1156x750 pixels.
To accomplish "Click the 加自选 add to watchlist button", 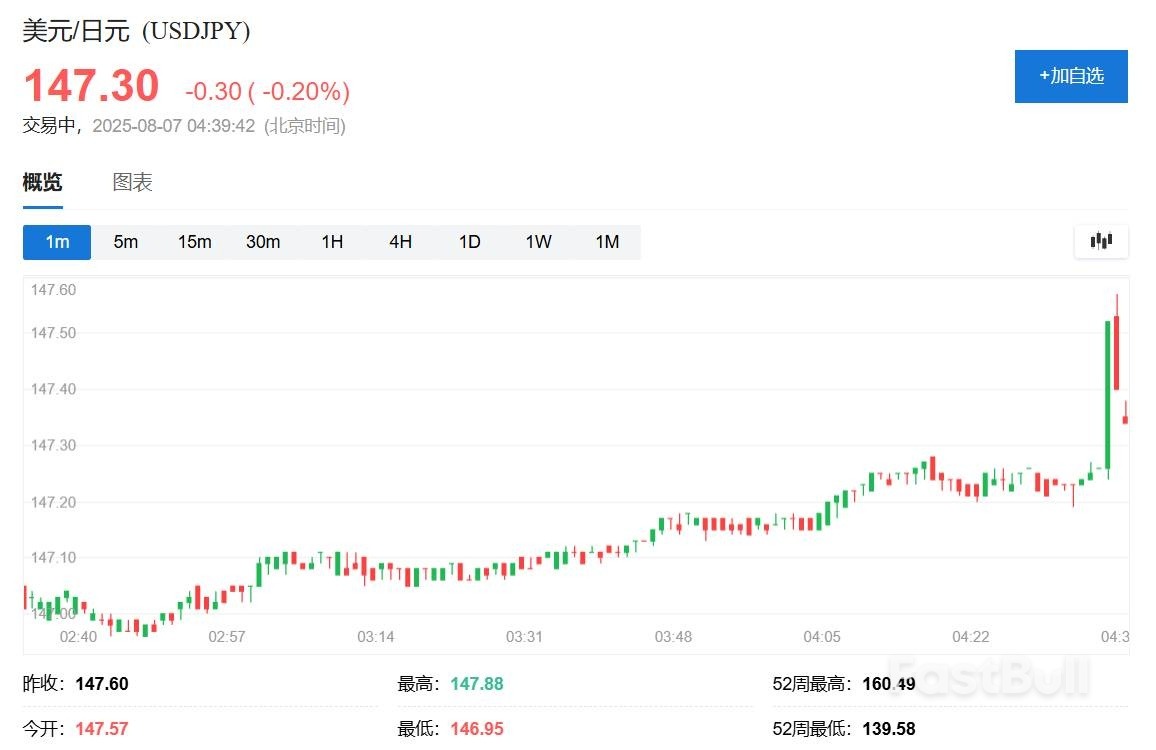I will click(1071, 76).
